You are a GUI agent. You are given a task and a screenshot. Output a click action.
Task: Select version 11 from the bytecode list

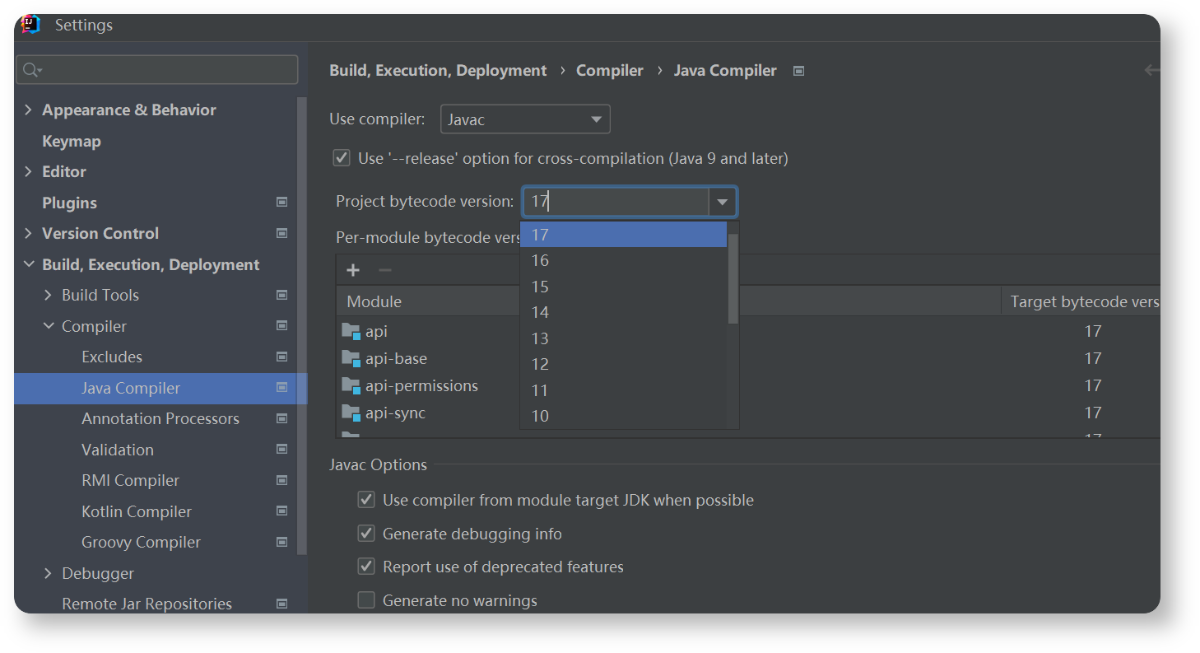tap(540, 390)
